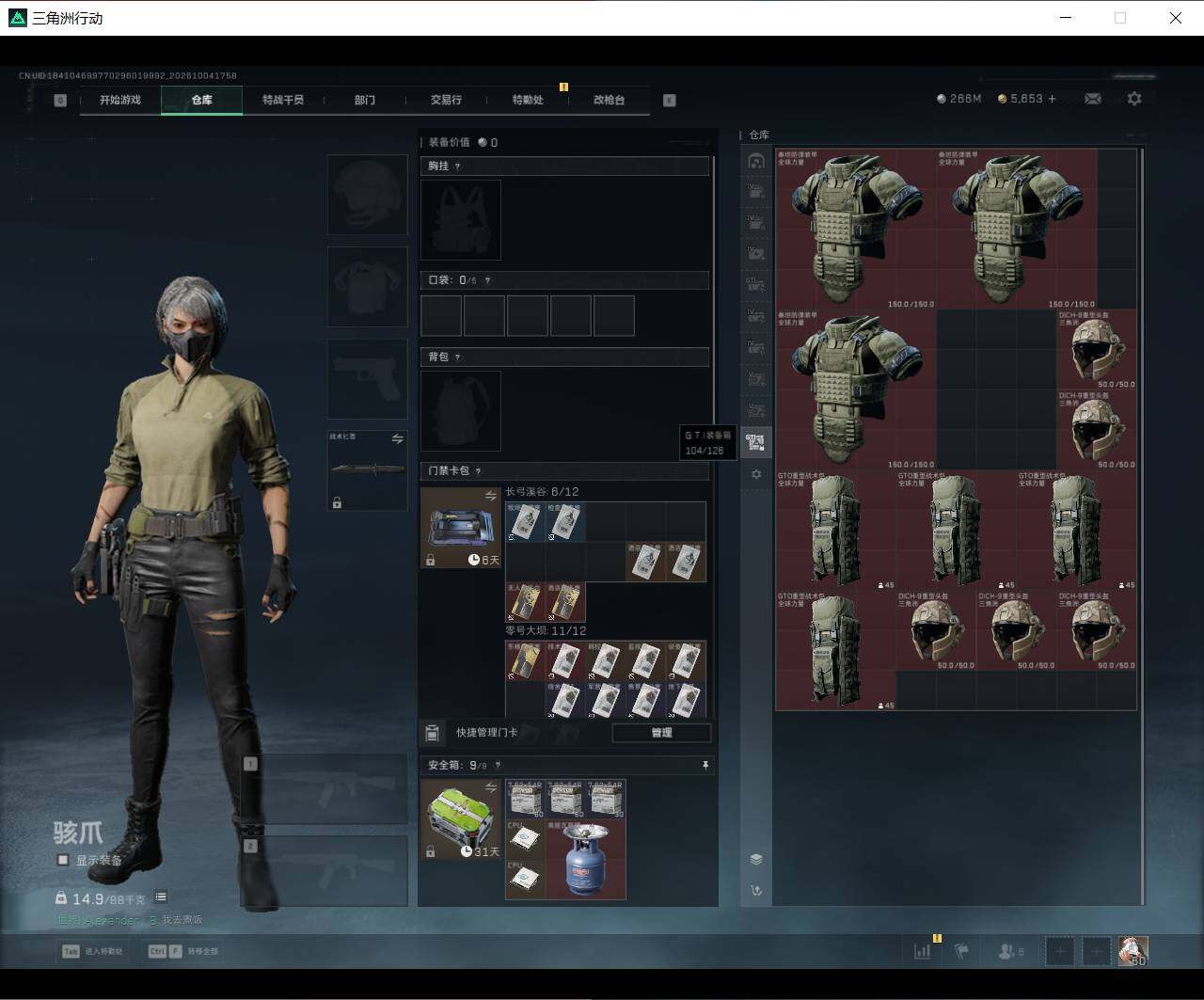Toggle the pin icon on 安全箱 header
This screenshot has width=1204, height=1000.
click(x=705, y=766)
